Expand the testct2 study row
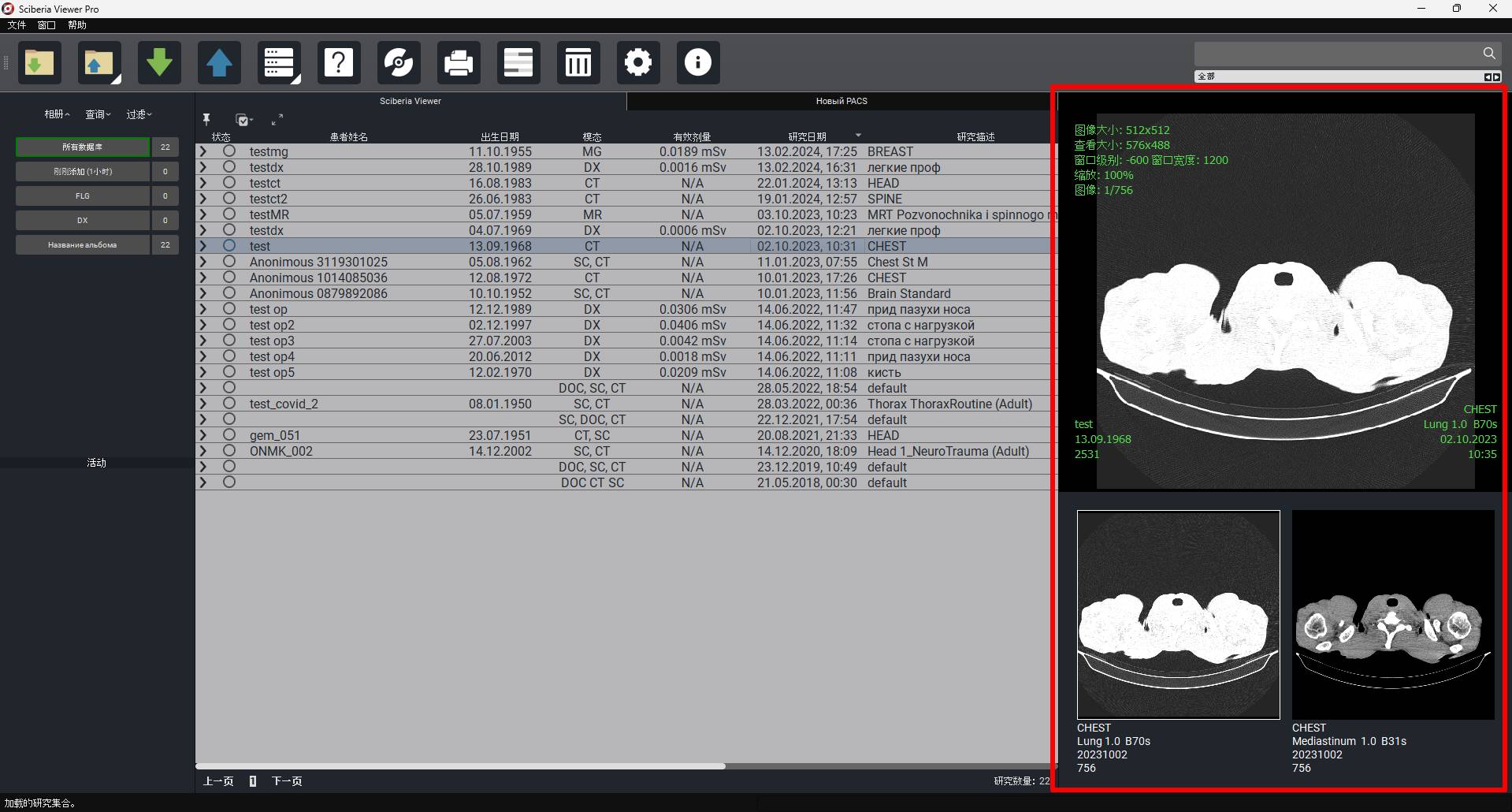Screen dimensions: 1512x812 (x=203, y=199)
